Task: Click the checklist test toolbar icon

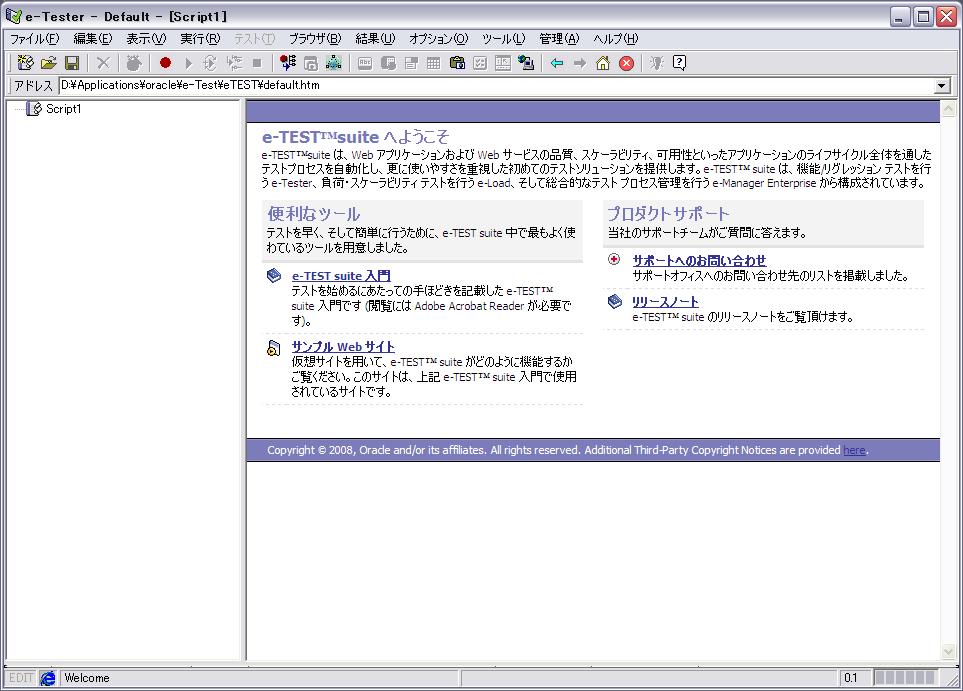Action: [x=480, y=63]
